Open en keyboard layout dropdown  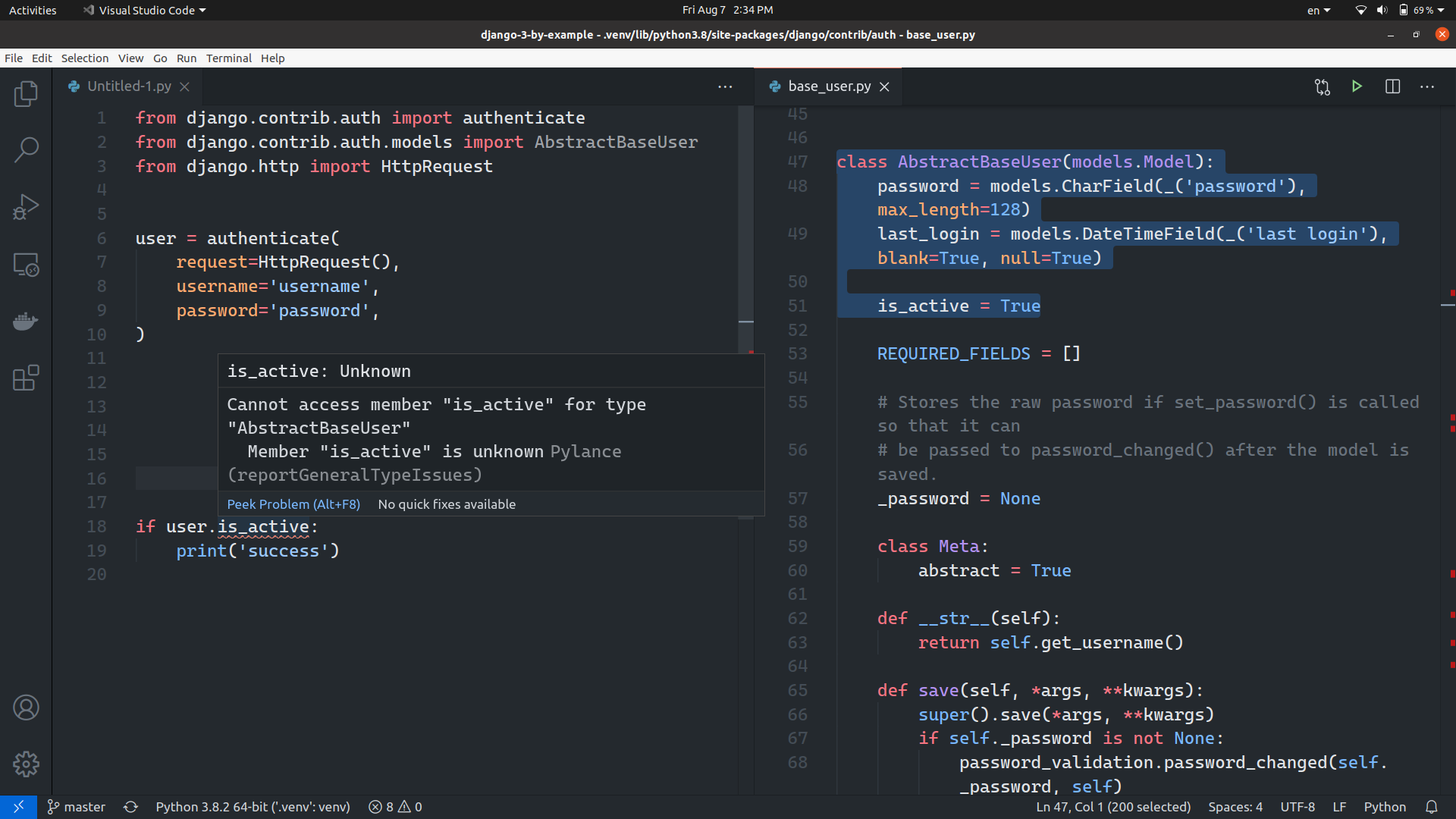coord(1319,10)
